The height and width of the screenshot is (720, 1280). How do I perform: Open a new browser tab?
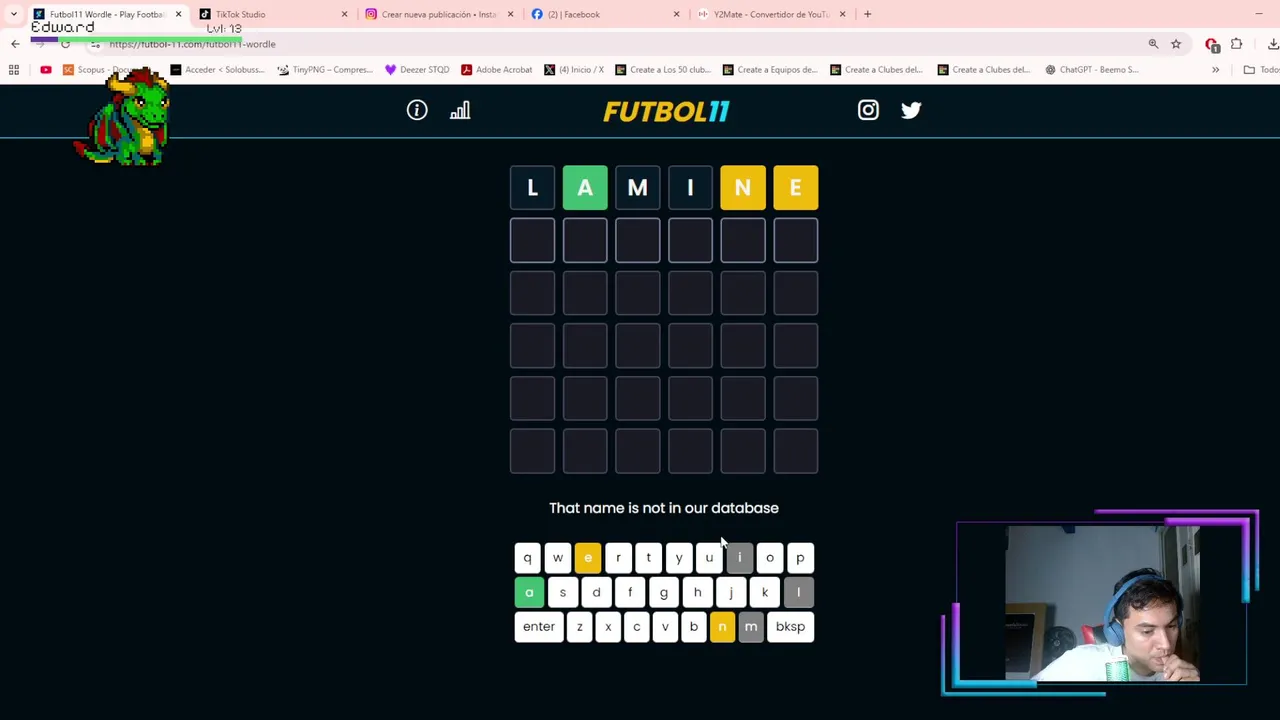(x=867, y=14)
